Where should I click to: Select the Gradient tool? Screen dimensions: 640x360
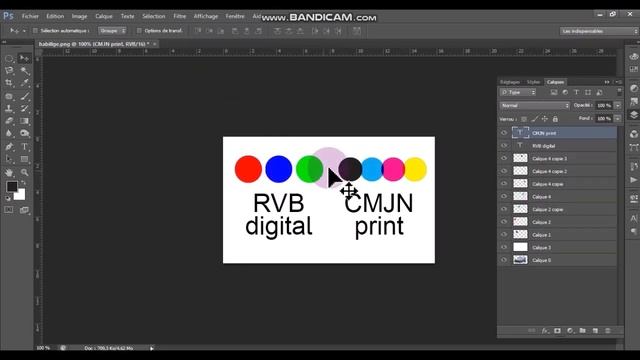pyautogui.click(x=24, y=121)
